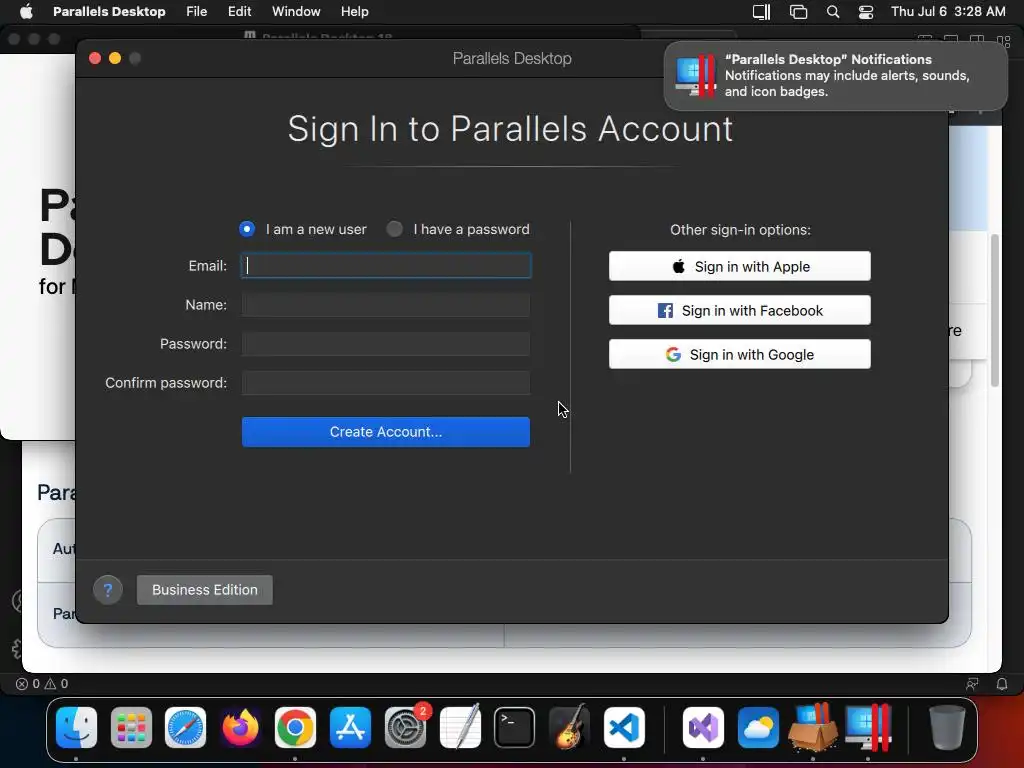Image resolution: width=1024 pixels, height=768 pixels.
Task: Focus the Email input field
Action: tap(386, 266)
